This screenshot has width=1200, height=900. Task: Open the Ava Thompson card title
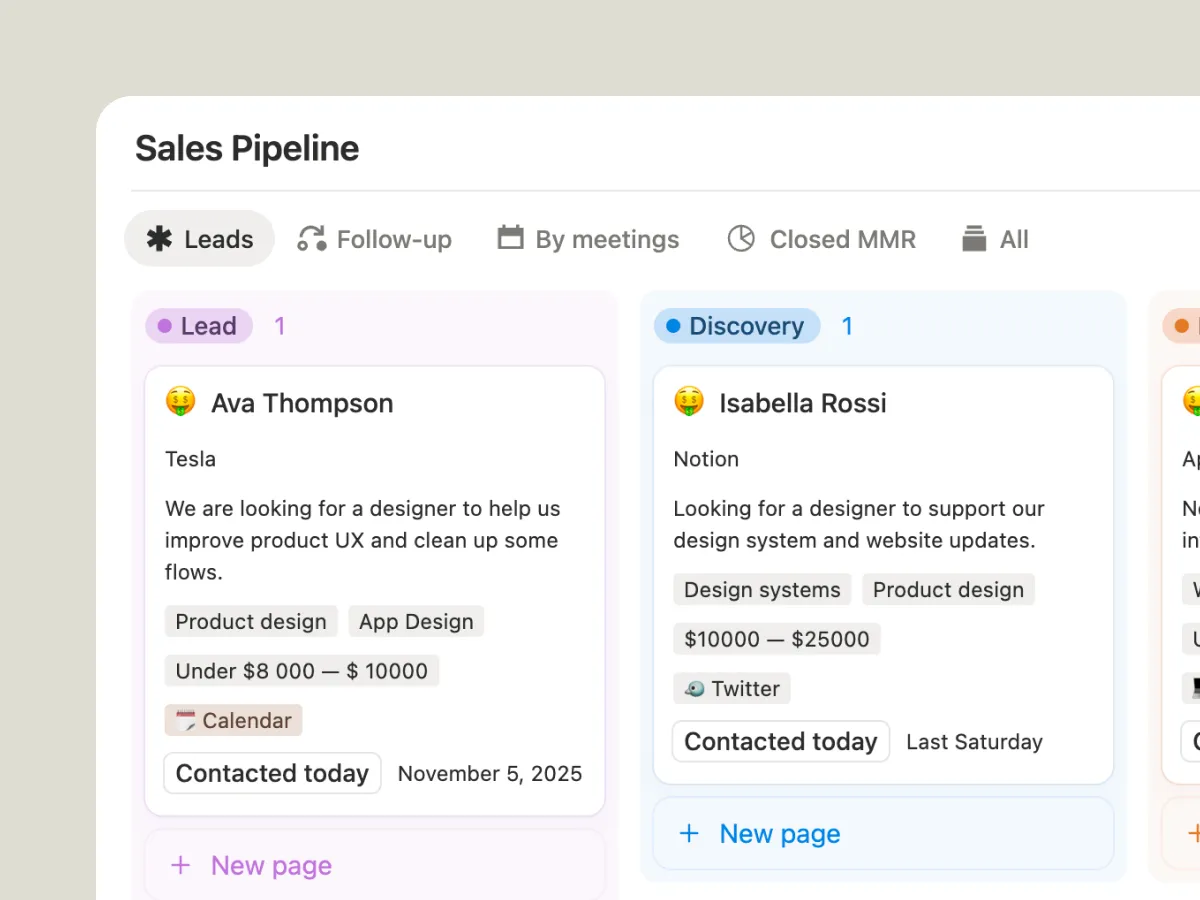pos(302,403)
